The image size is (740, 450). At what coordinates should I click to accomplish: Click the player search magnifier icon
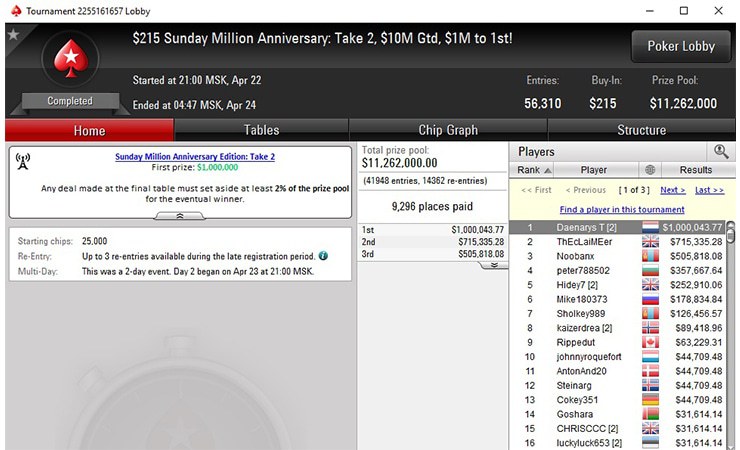(720, 151)
